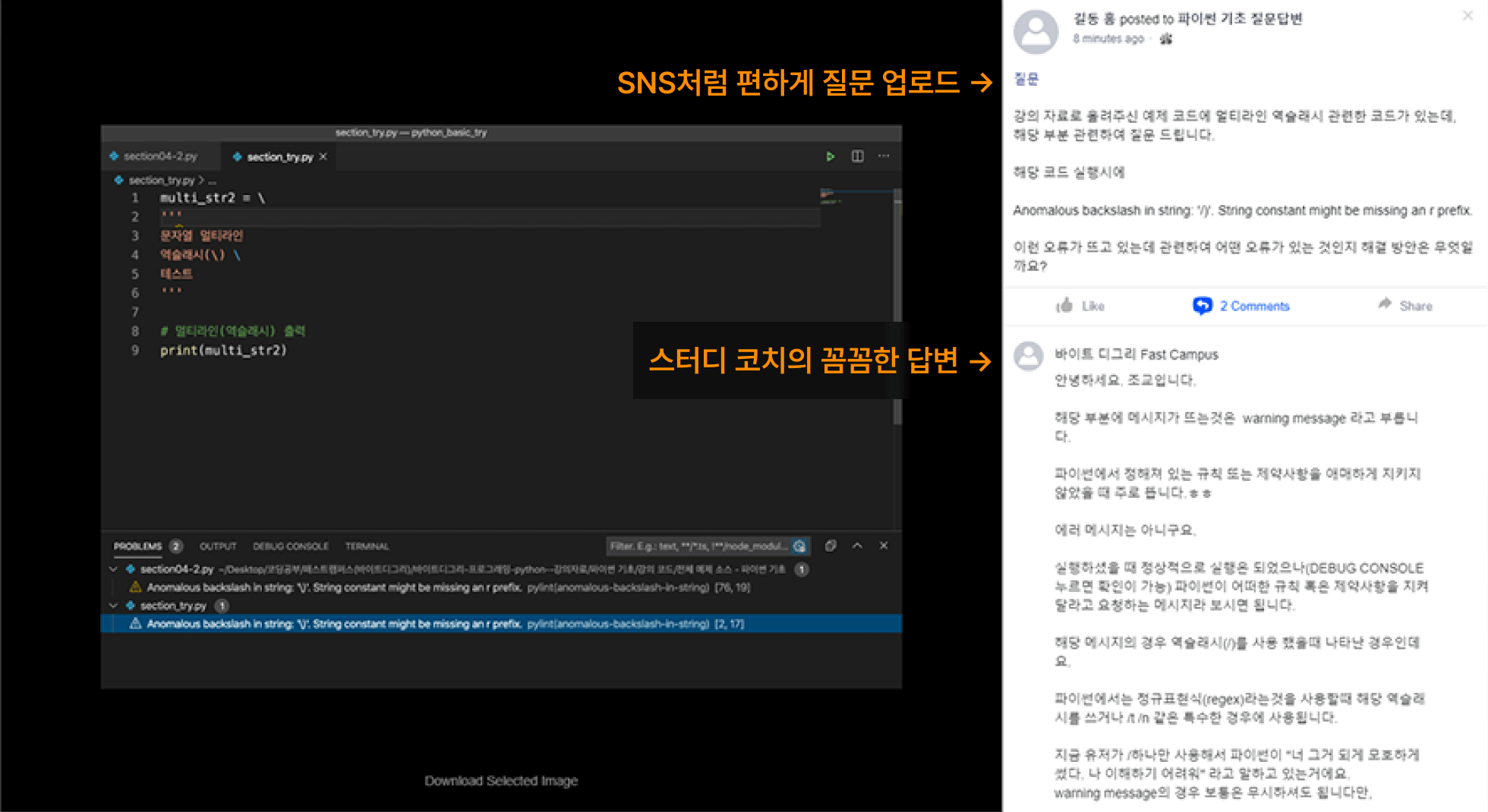1488x812 pixels.
Task: Click the warning triangle on the highlighted problem
Action: tap(135, 624)
